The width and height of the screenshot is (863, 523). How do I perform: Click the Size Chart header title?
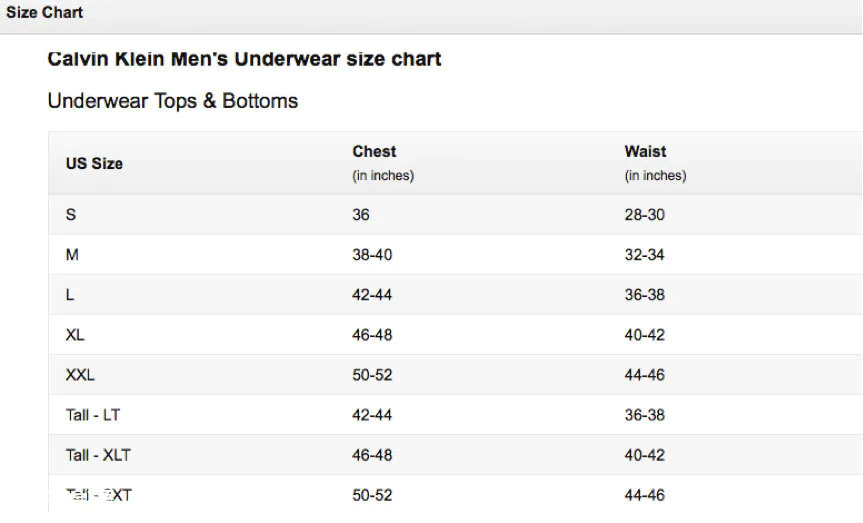(x=45, y=12)
